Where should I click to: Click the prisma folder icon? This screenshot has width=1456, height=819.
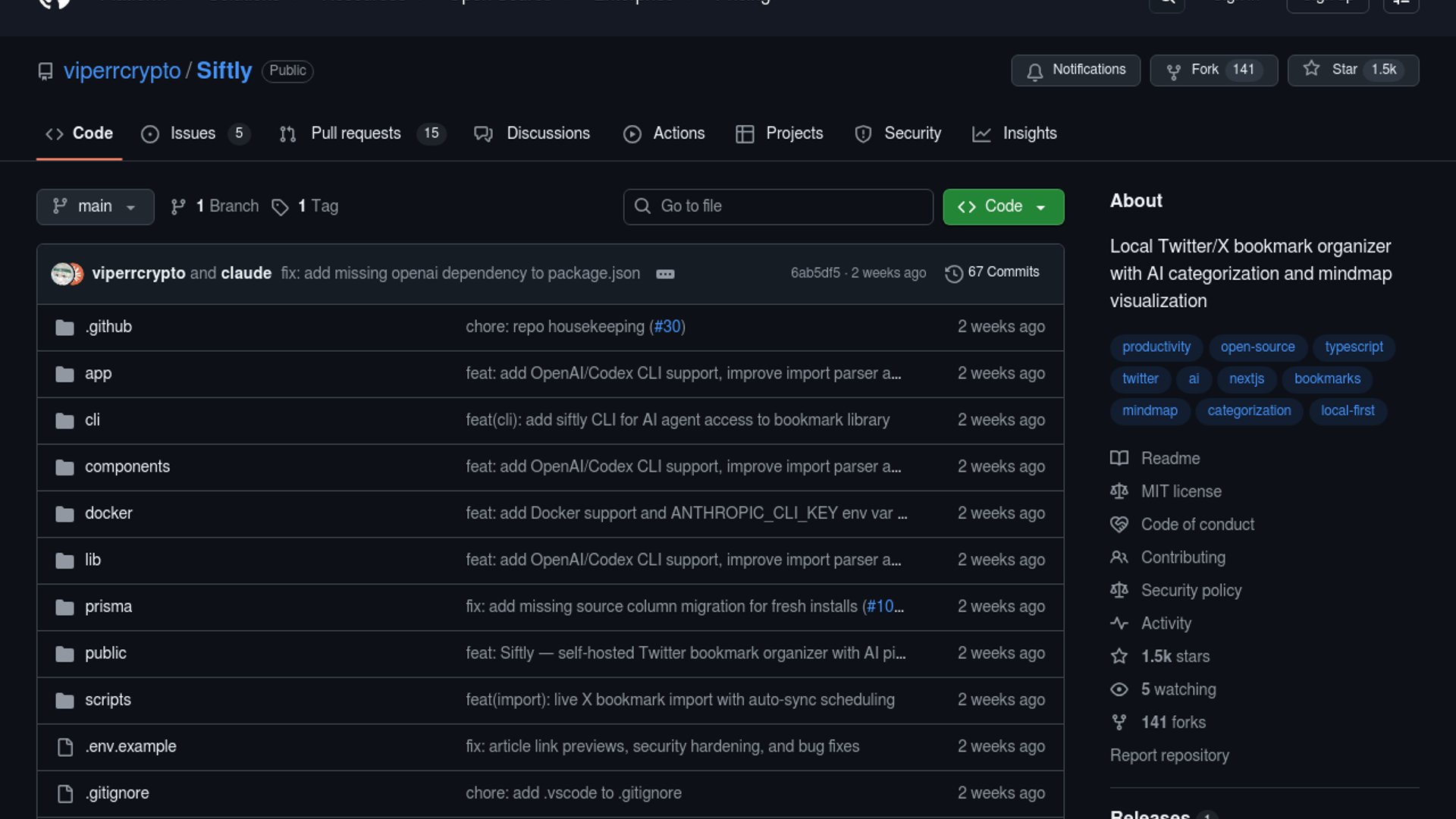(65, 607)
